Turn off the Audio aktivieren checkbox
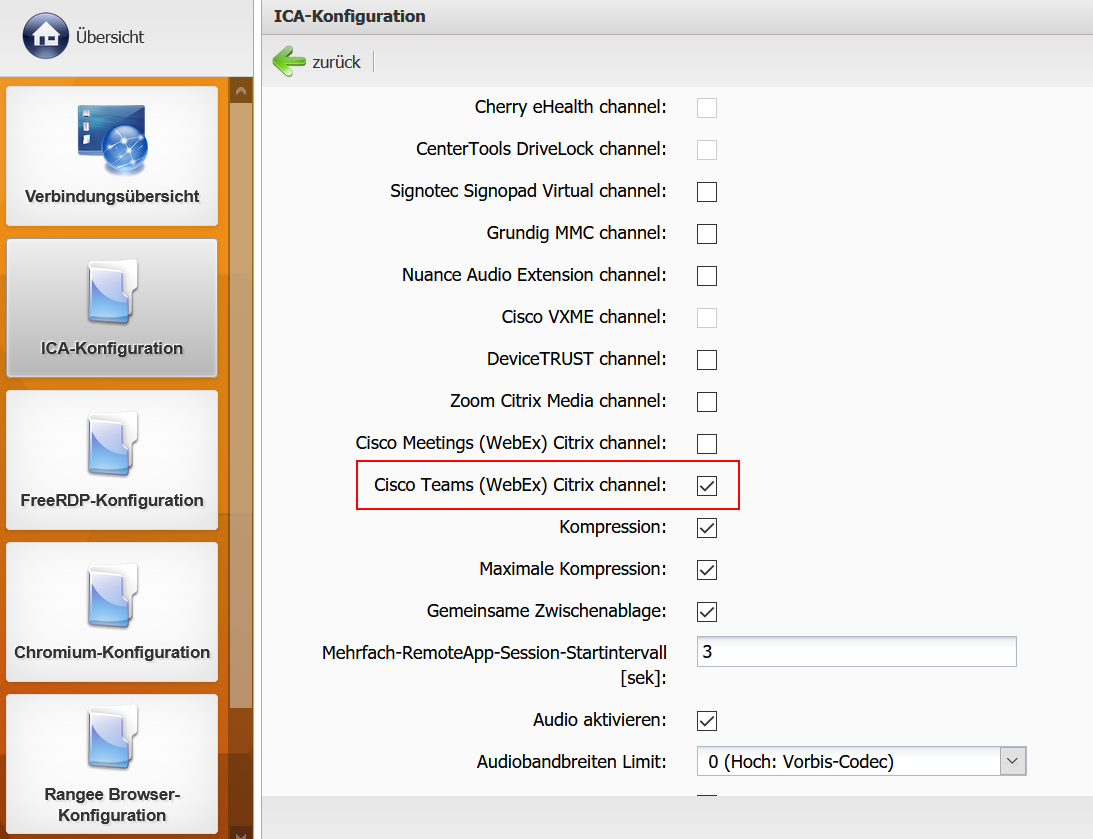 pos(707,720)
